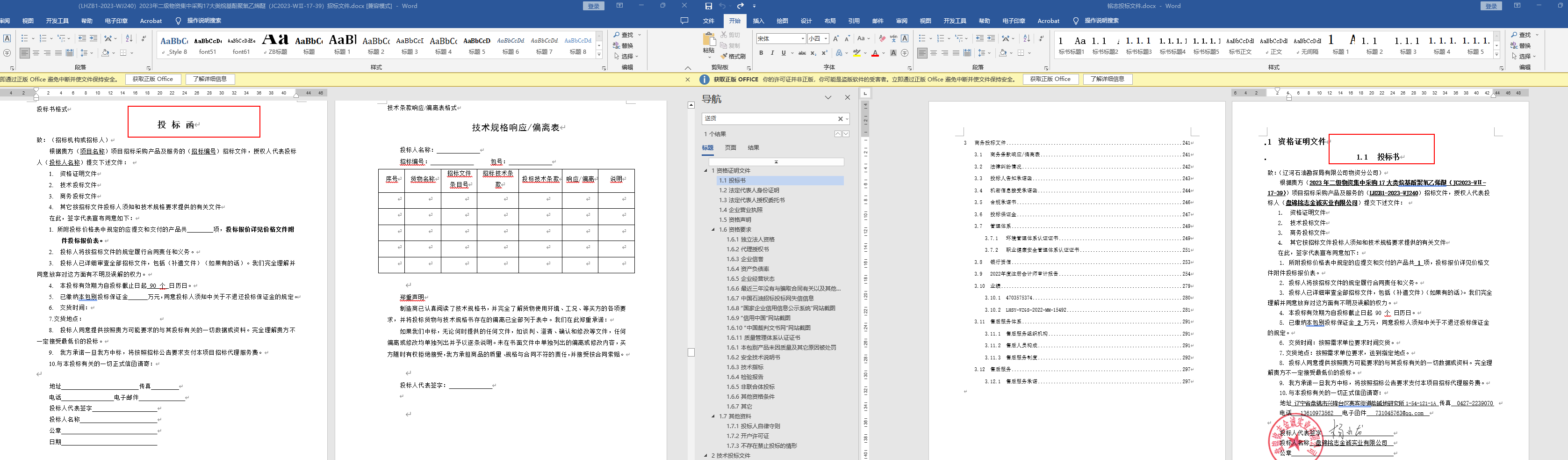Open the 小四 font size dropdown
1568x460 pixels.
tap(826, 39)
